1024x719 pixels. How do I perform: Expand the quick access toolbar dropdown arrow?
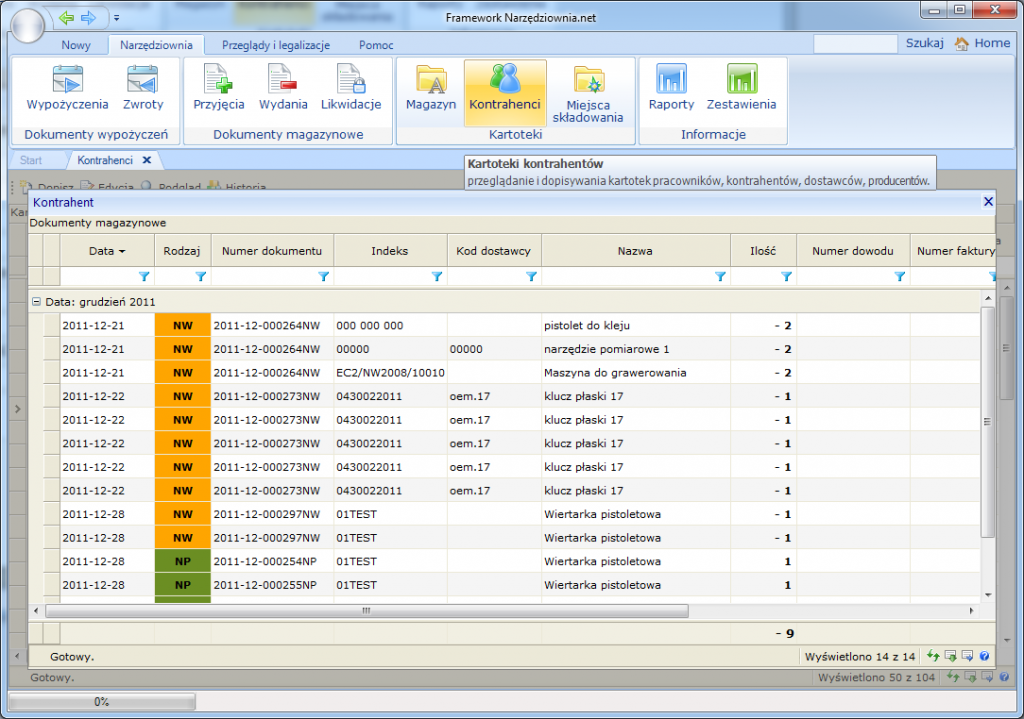pyautogui.click(x=115, y=17)
